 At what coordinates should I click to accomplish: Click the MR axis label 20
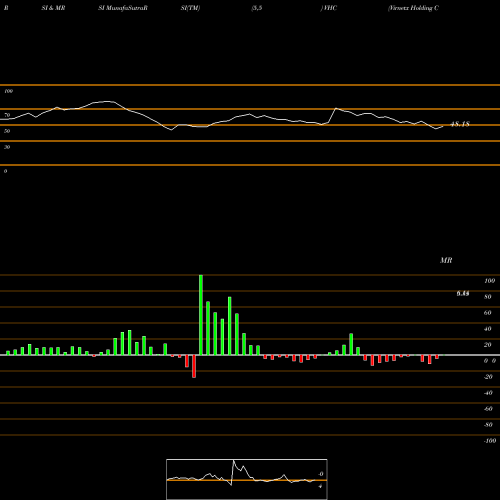pos(488,345)
